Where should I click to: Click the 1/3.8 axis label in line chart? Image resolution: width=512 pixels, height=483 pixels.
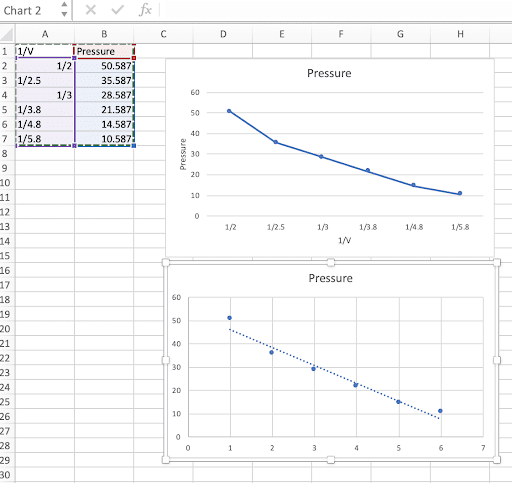click(368, 227)
